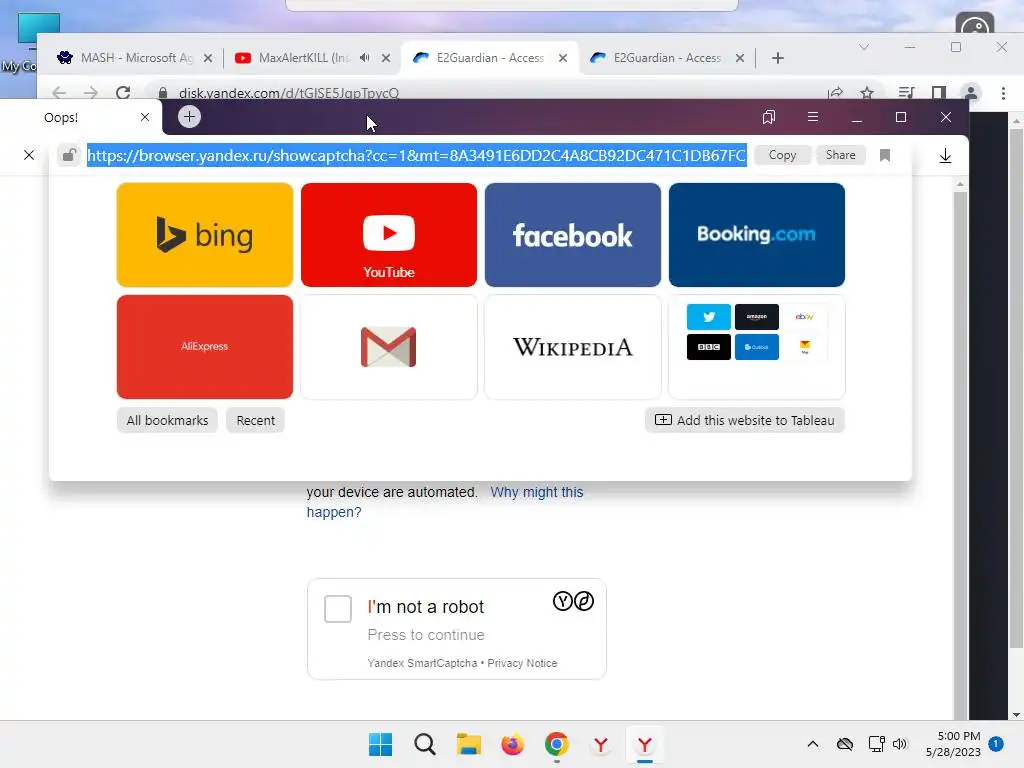Select the Oops! tab

click(81, 118)
